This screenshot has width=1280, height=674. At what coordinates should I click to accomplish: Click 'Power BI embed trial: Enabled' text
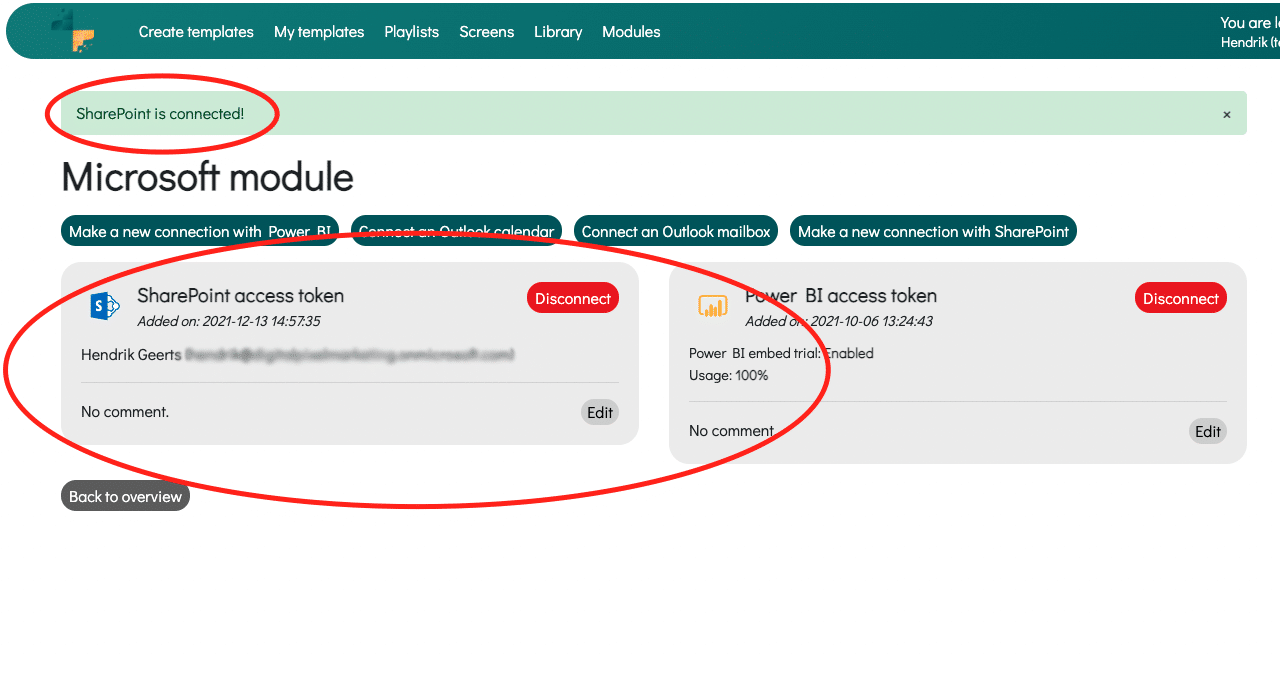point(781,353)
